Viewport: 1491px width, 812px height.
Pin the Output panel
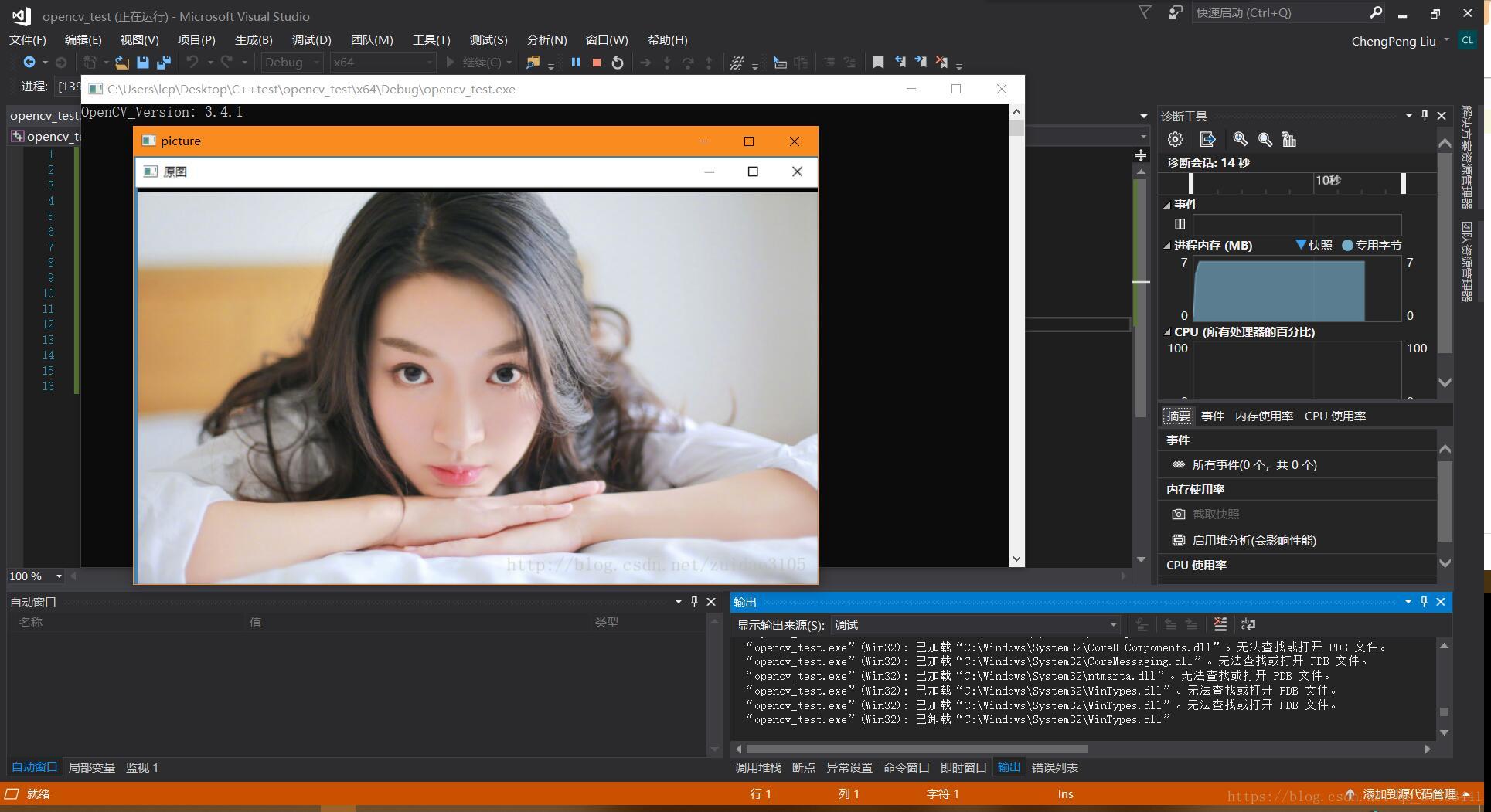(x=1424, y=602)
